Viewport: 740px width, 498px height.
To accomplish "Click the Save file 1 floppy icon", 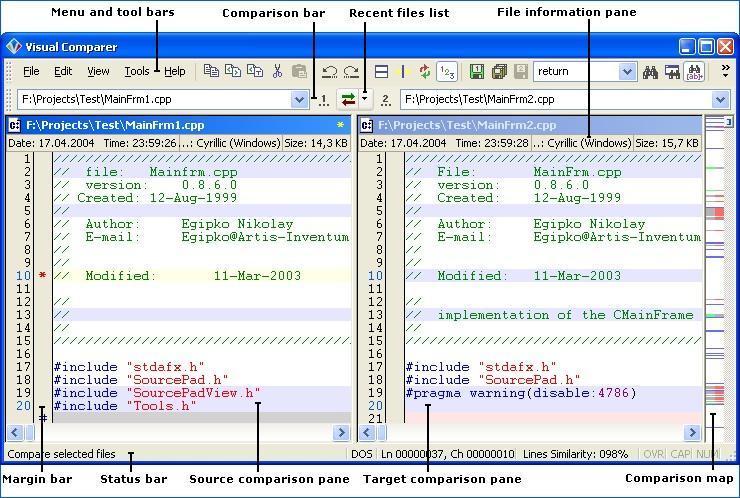I will pos(477,72).
